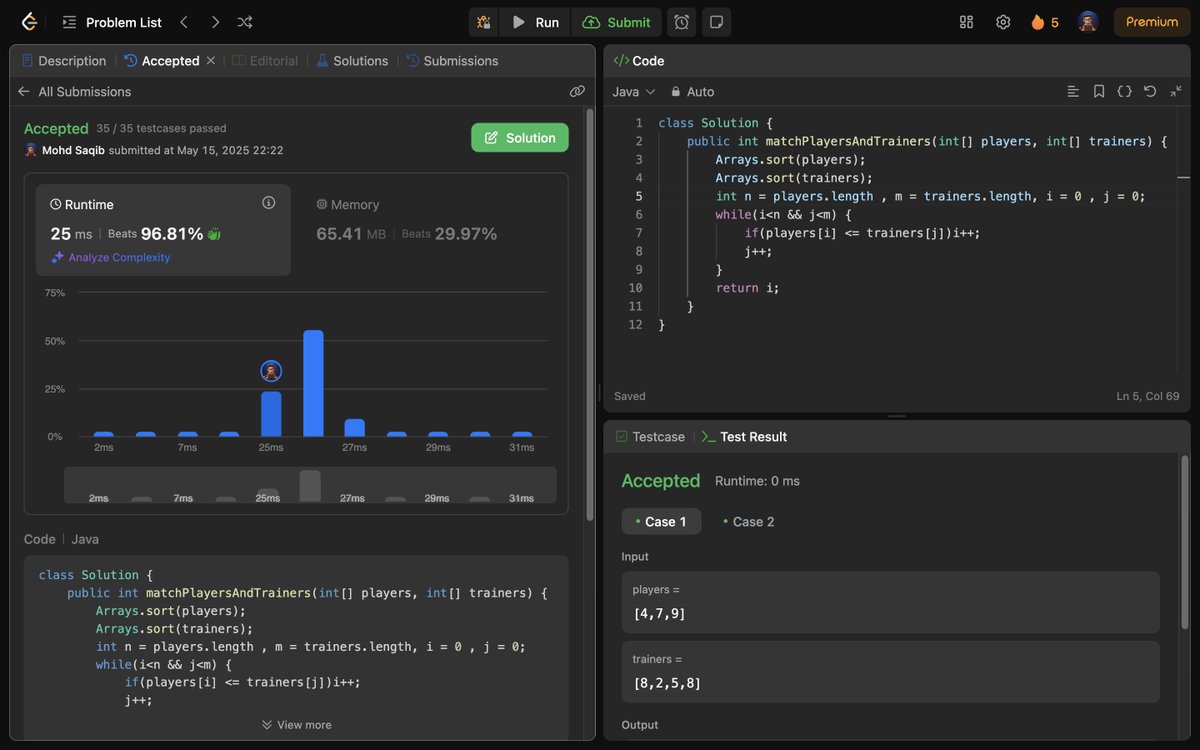
Task: Click the 96.81% beats value
Action: pyautogui.click(x=172, y=233)
